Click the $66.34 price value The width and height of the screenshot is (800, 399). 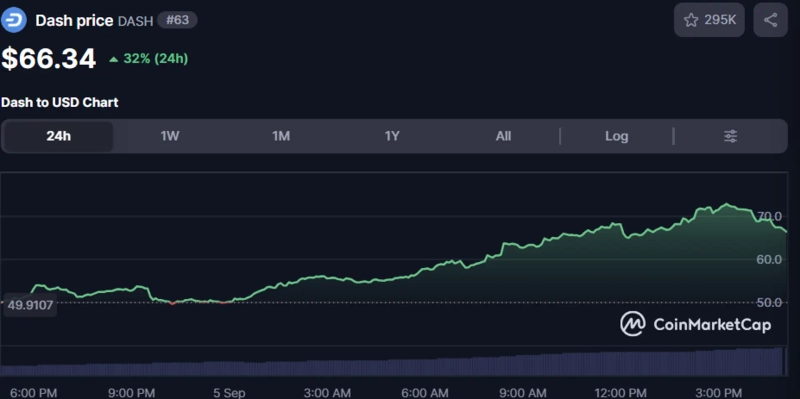coord(48,59)
